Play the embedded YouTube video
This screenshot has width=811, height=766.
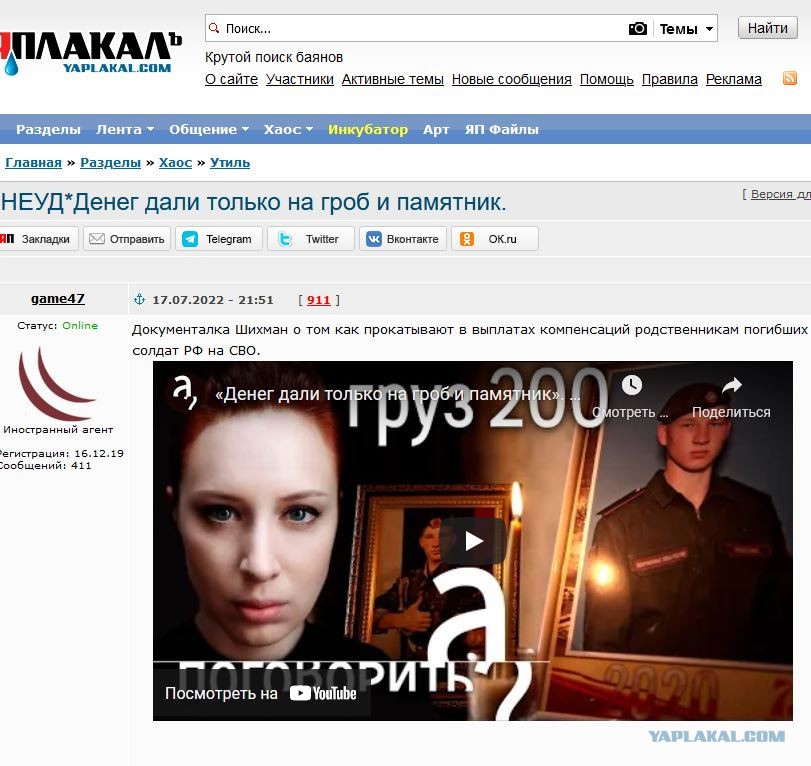tap(473, 541)
